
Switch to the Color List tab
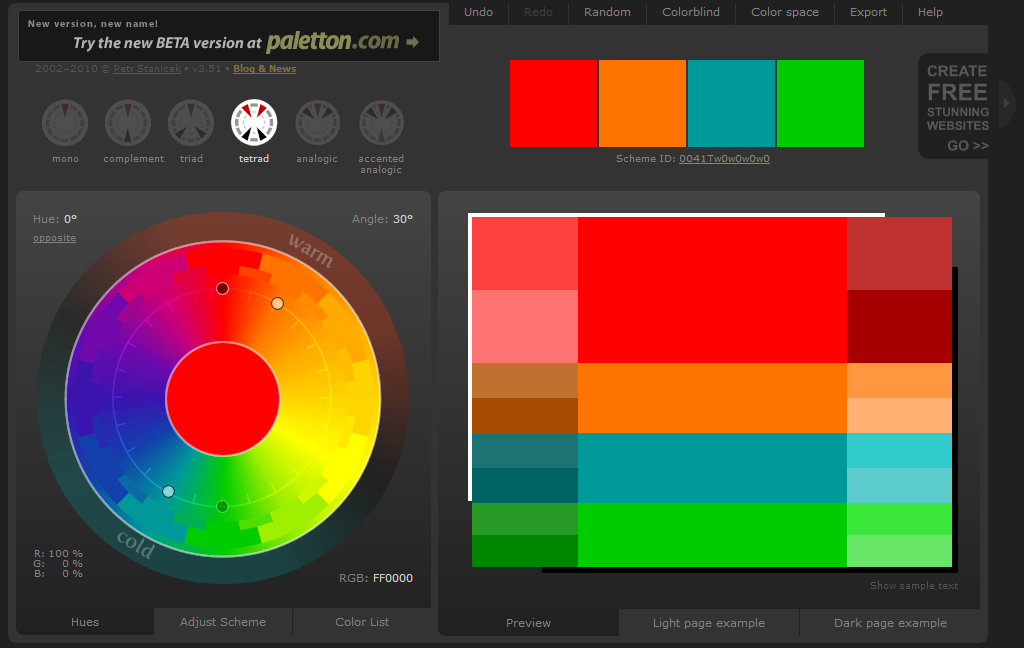click(362, 622)
